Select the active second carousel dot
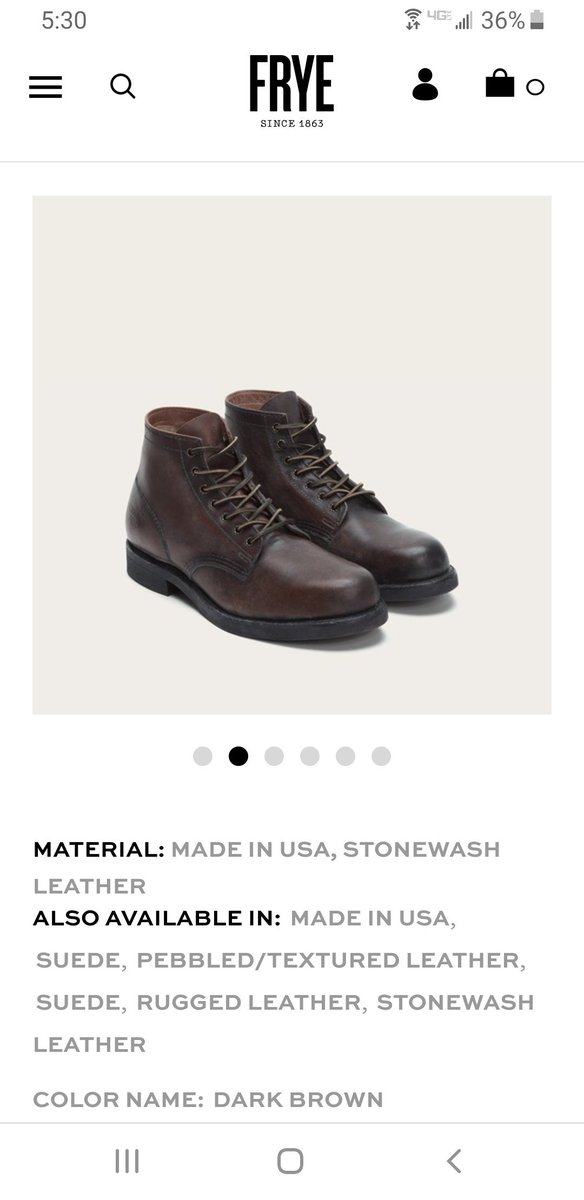584x1200 pixels. pyautogui.click(x=238, y=756)
